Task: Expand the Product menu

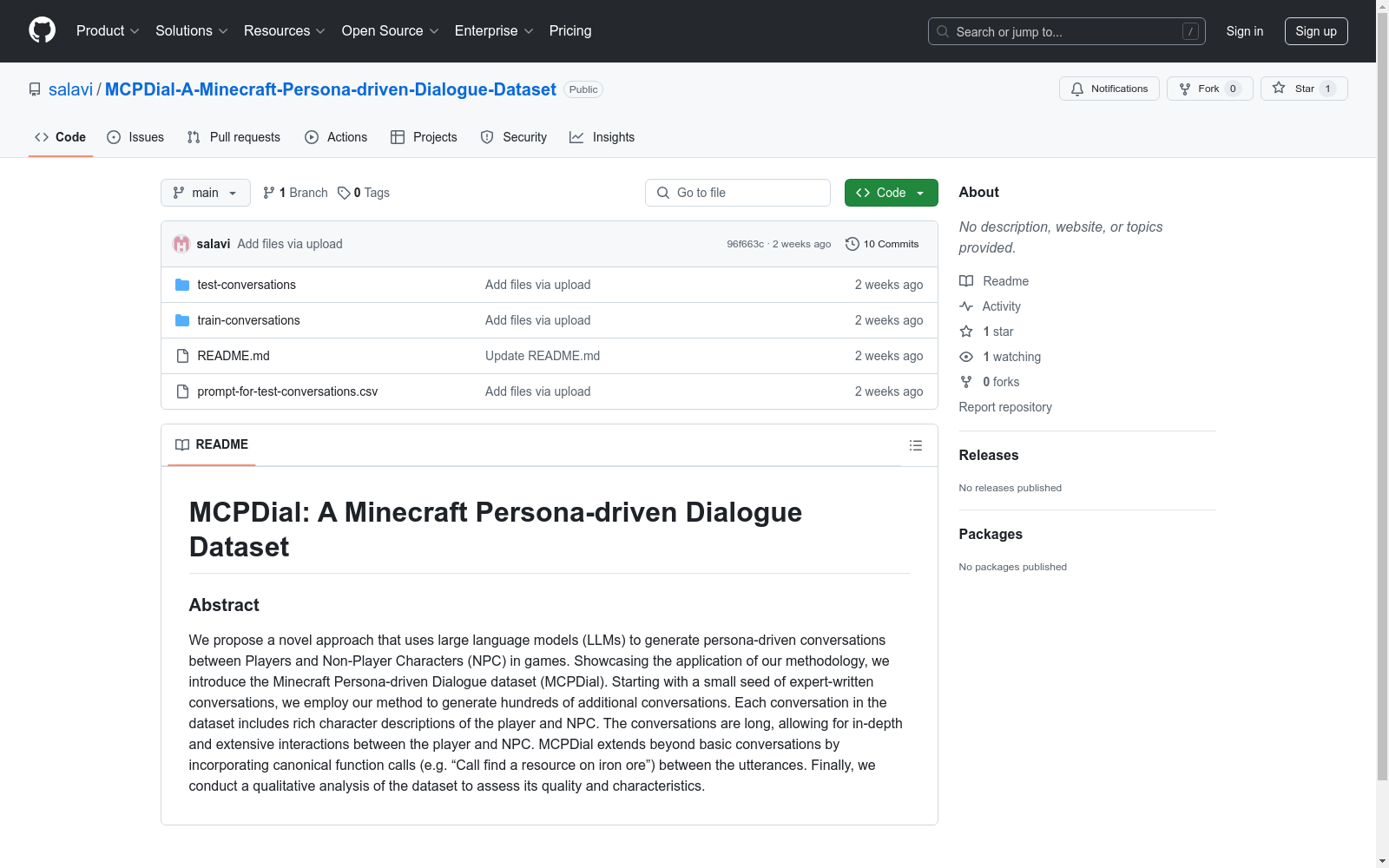Action: 108,31
